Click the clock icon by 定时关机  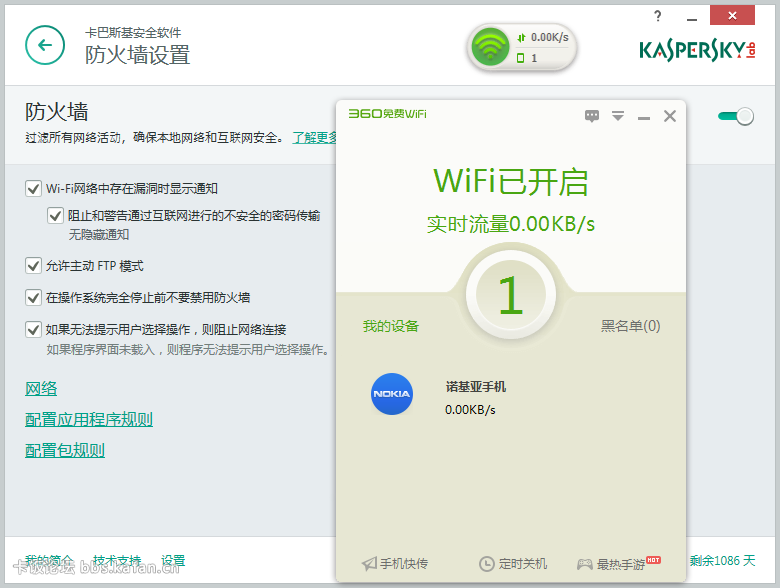[x=487, y=564]
